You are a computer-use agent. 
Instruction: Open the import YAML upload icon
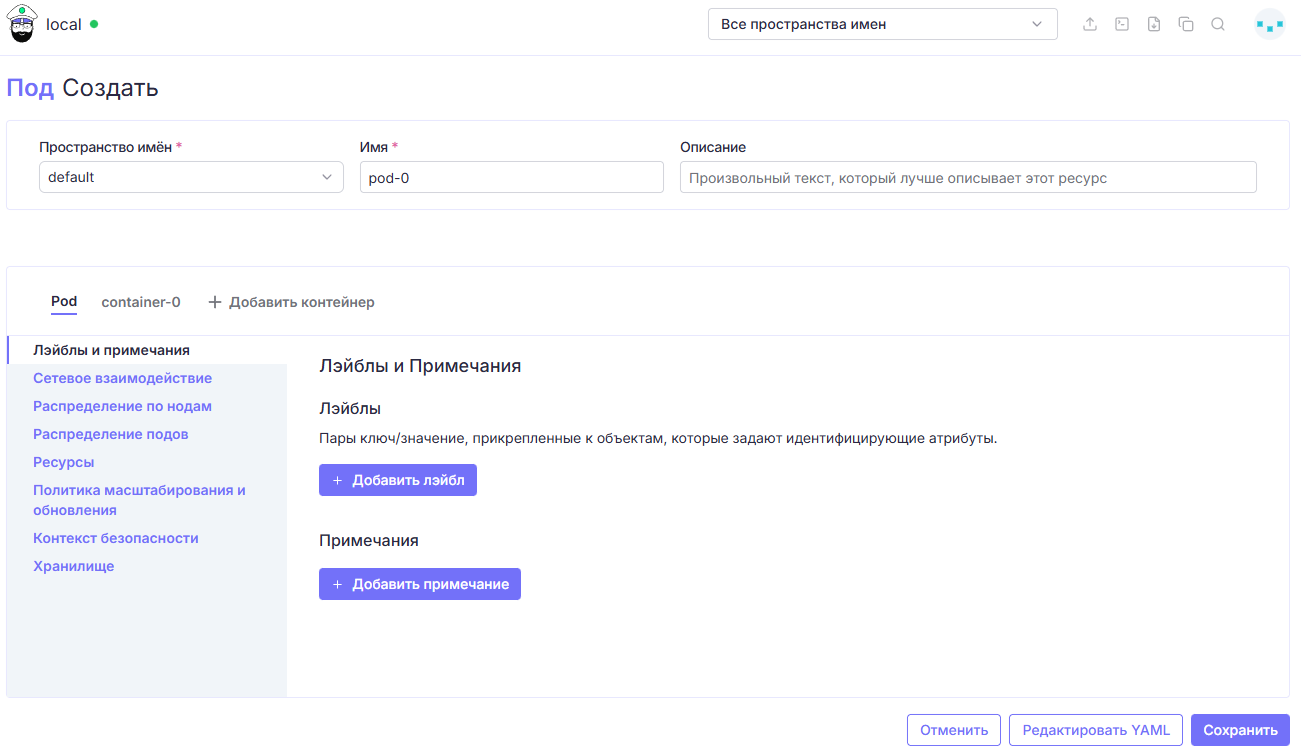click(x=1090, y=24)
